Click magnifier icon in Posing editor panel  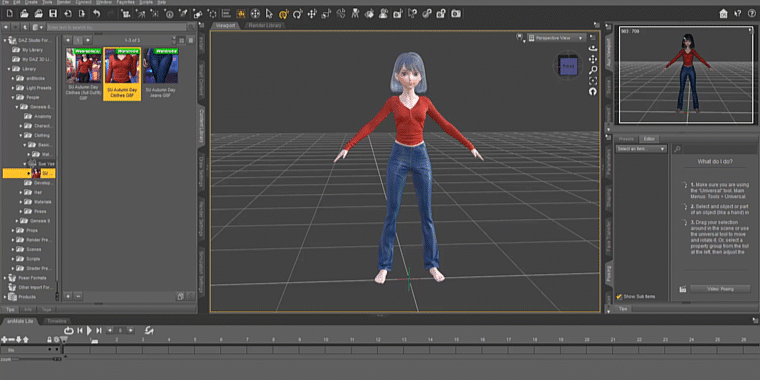pos(678,149)
